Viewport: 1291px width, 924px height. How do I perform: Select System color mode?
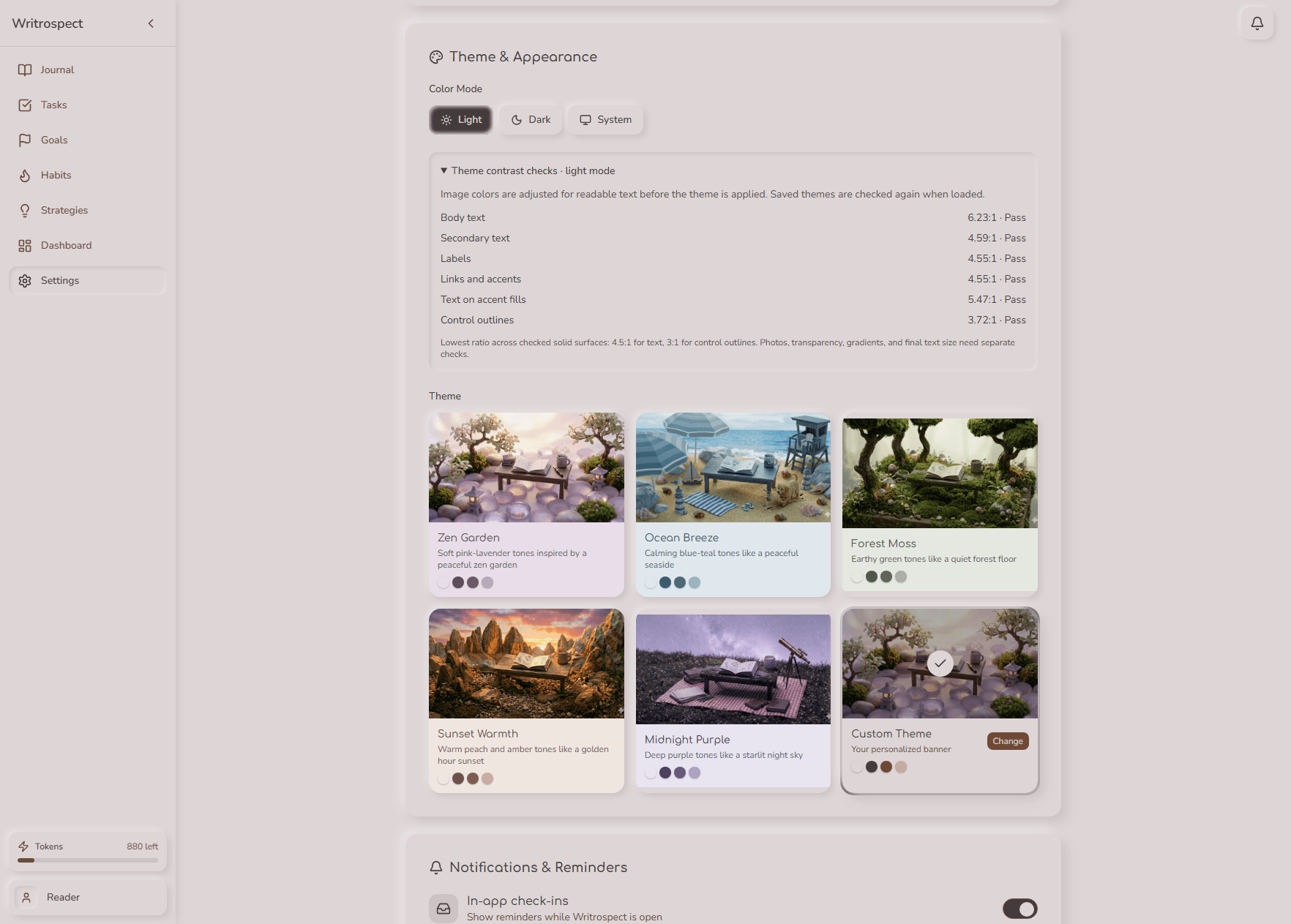[605, 119]
